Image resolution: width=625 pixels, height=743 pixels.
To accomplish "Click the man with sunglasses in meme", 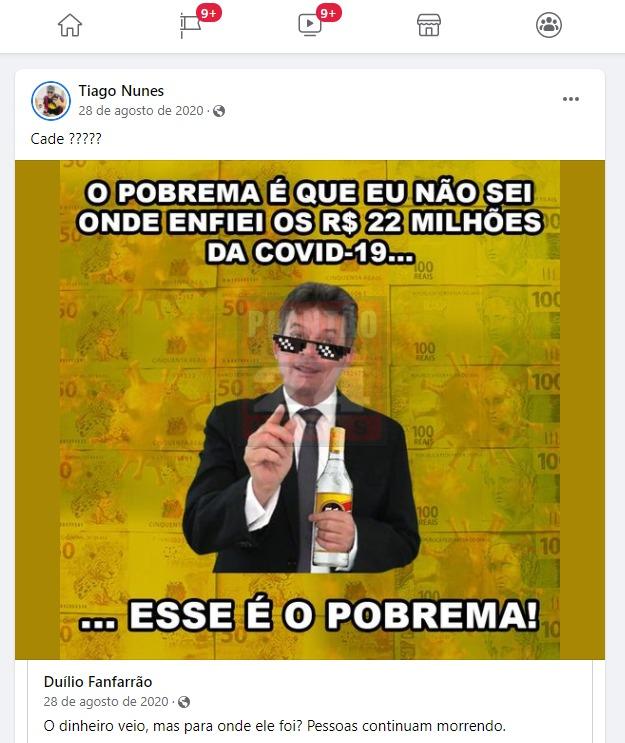I will coord(302,428).
